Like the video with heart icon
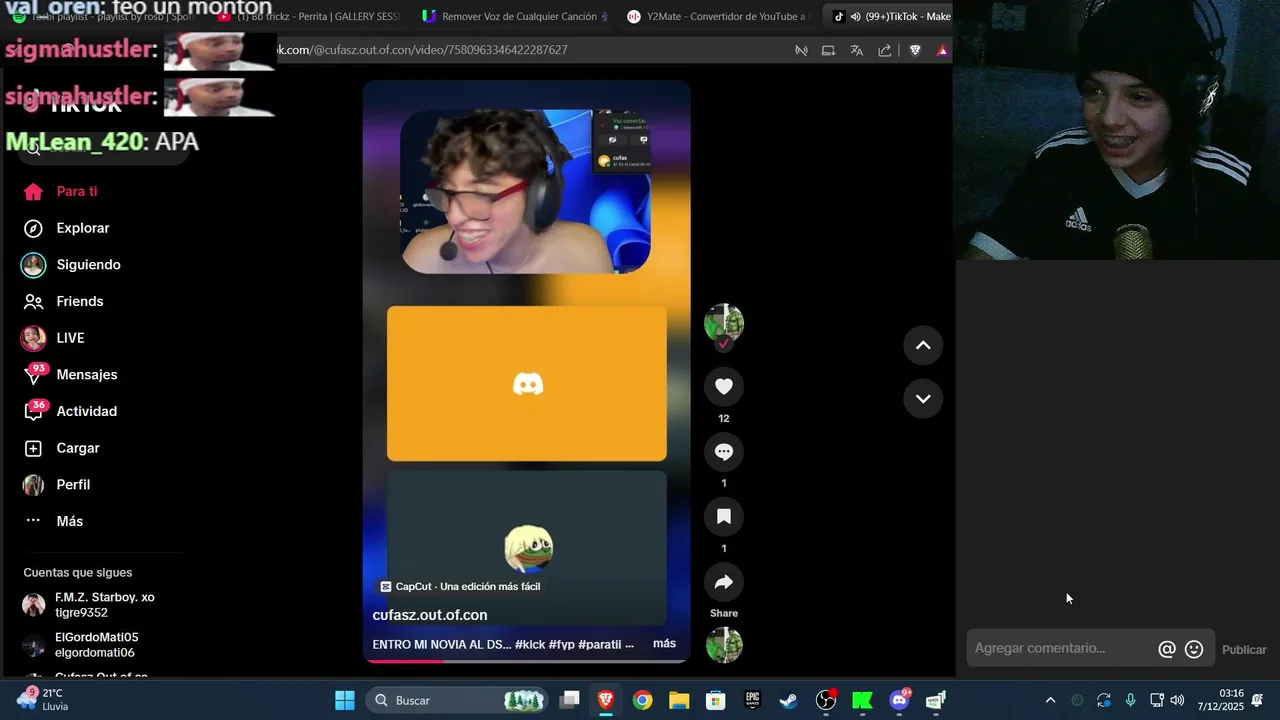Screen dimensions: 1280x720 click(x=724, y=386)
